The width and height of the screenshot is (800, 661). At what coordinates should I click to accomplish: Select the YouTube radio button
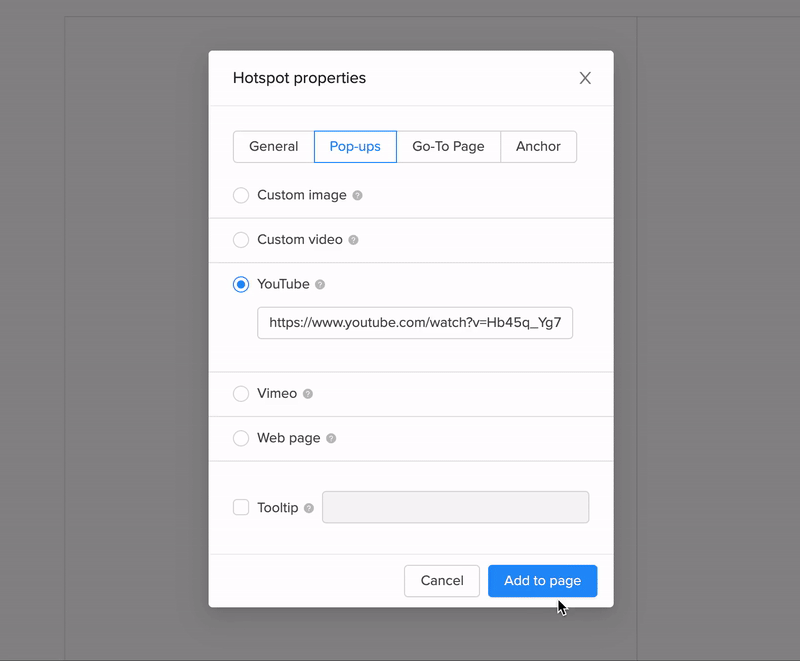pyautogui.click(x=241, y=284)
